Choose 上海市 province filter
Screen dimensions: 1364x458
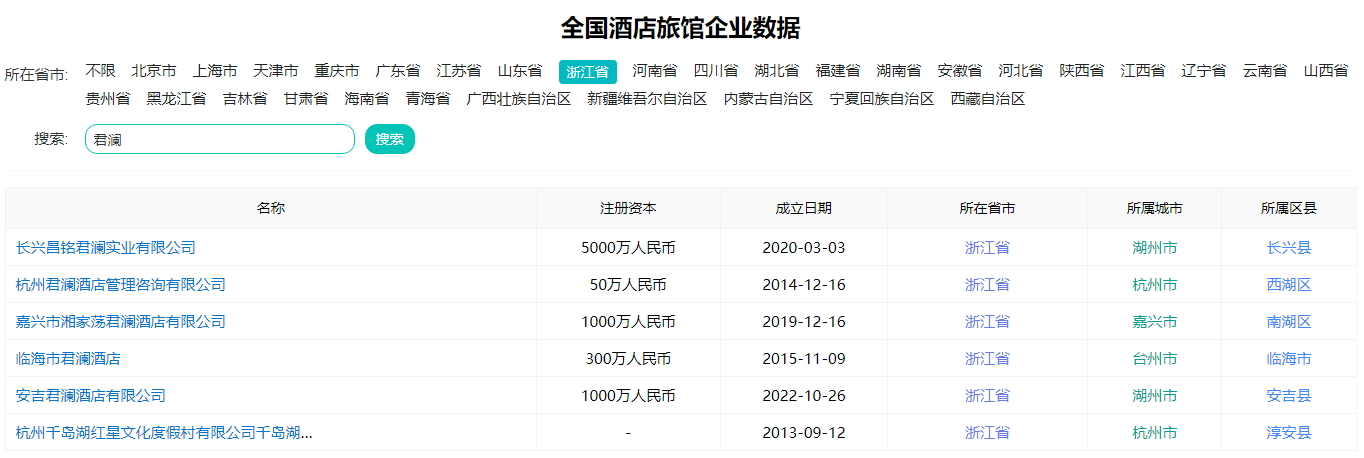coord(215,71)
